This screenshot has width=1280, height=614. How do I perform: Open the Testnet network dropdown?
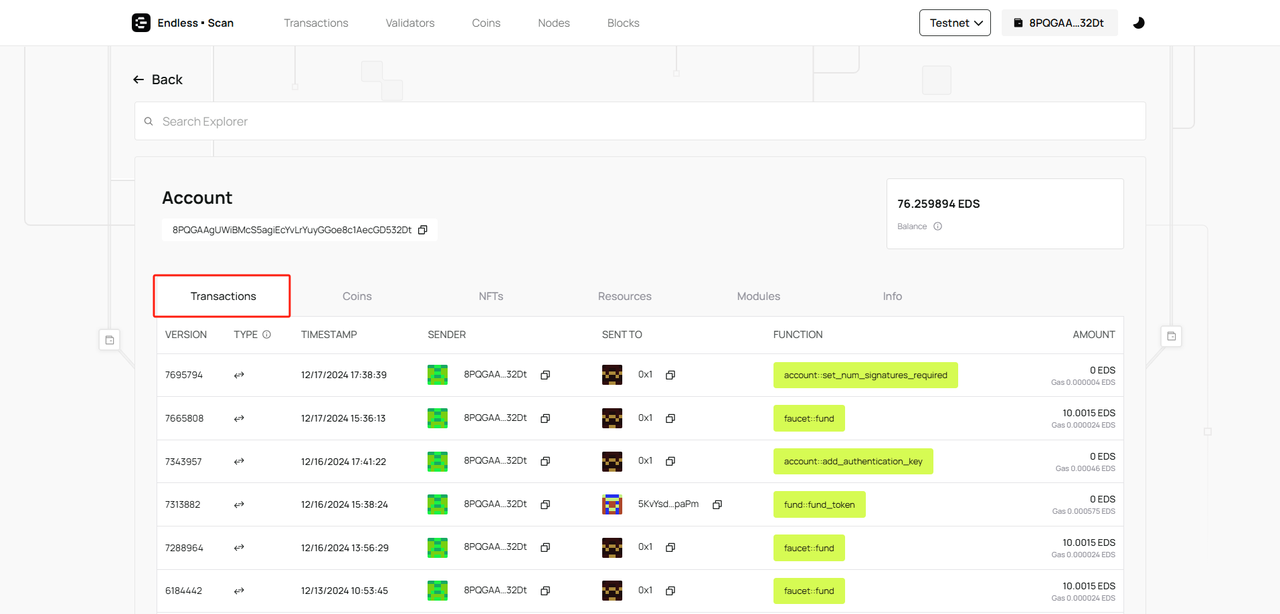(954, 23)
